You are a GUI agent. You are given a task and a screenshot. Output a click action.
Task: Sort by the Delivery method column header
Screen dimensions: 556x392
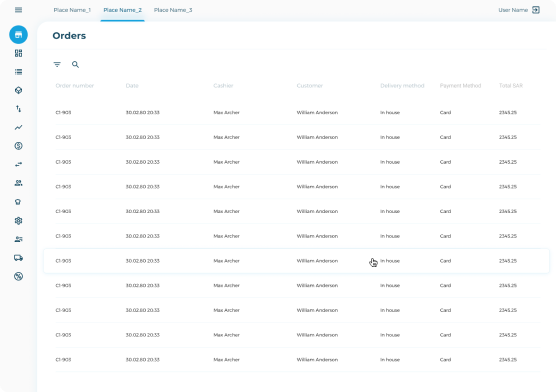pyautogui.click(x=402, y=85)
